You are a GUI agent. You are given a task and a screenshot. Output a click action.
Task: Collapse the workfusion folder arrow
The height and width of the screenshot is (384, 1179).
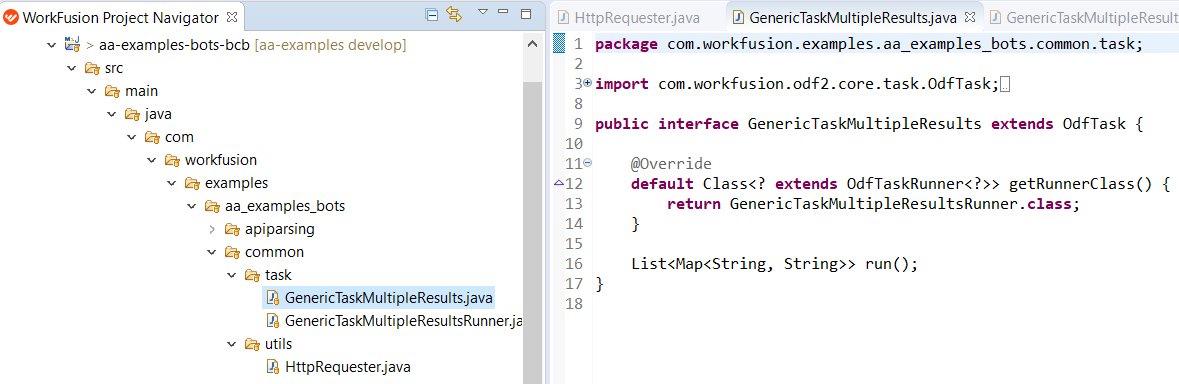pos(151,160)
